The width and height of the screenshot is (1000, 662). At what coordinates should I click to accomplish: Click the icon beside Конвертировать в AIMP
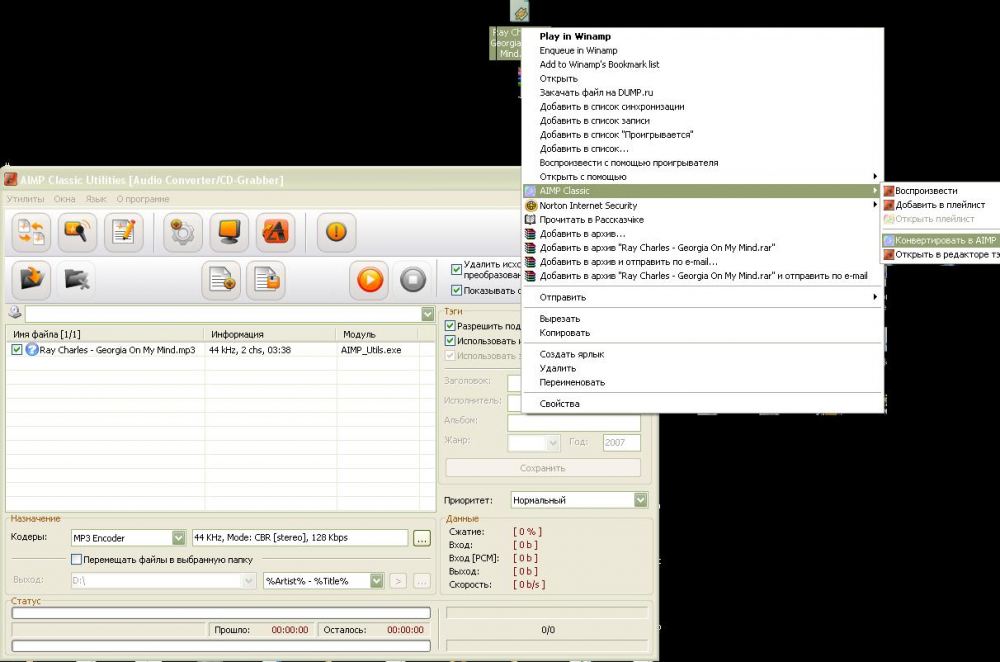(888, 240)
